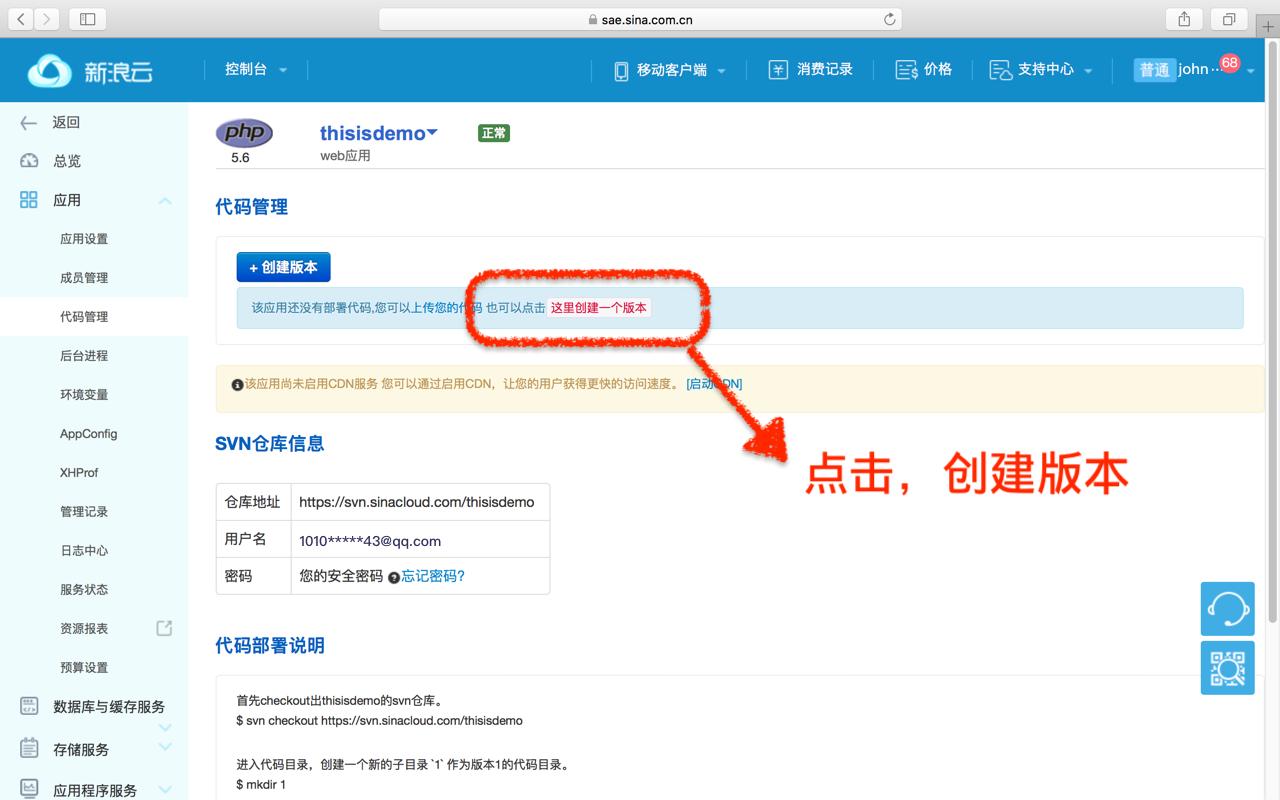Open john user account menu
Viewport: 1280px width, 800px height.
pos(1195,70)
